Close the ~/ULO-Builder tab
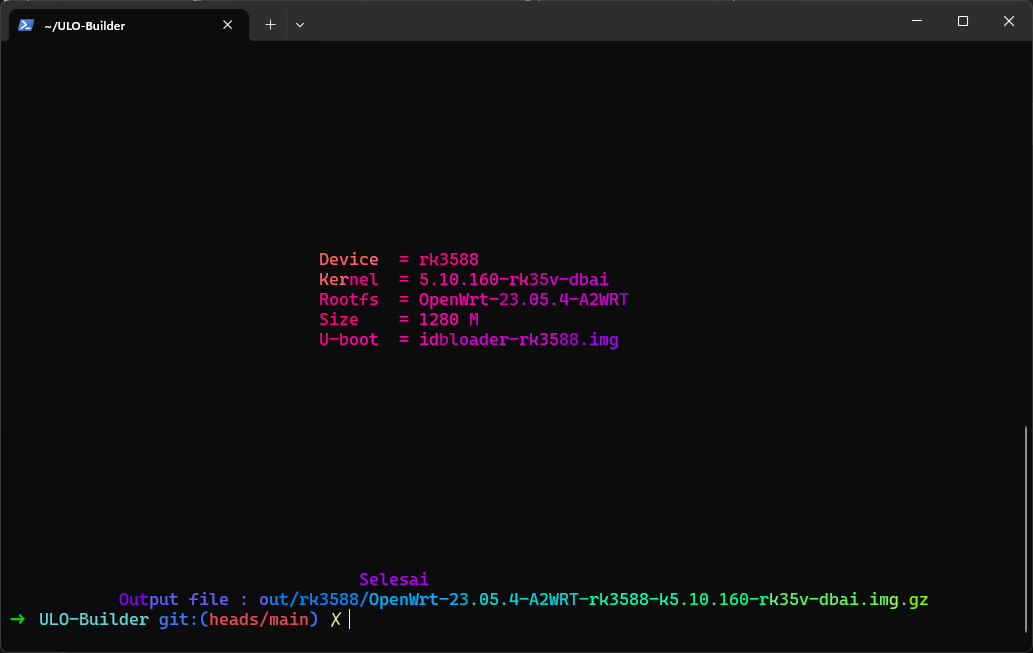This screenshot has height=653, width=1033. click(227, 25)
